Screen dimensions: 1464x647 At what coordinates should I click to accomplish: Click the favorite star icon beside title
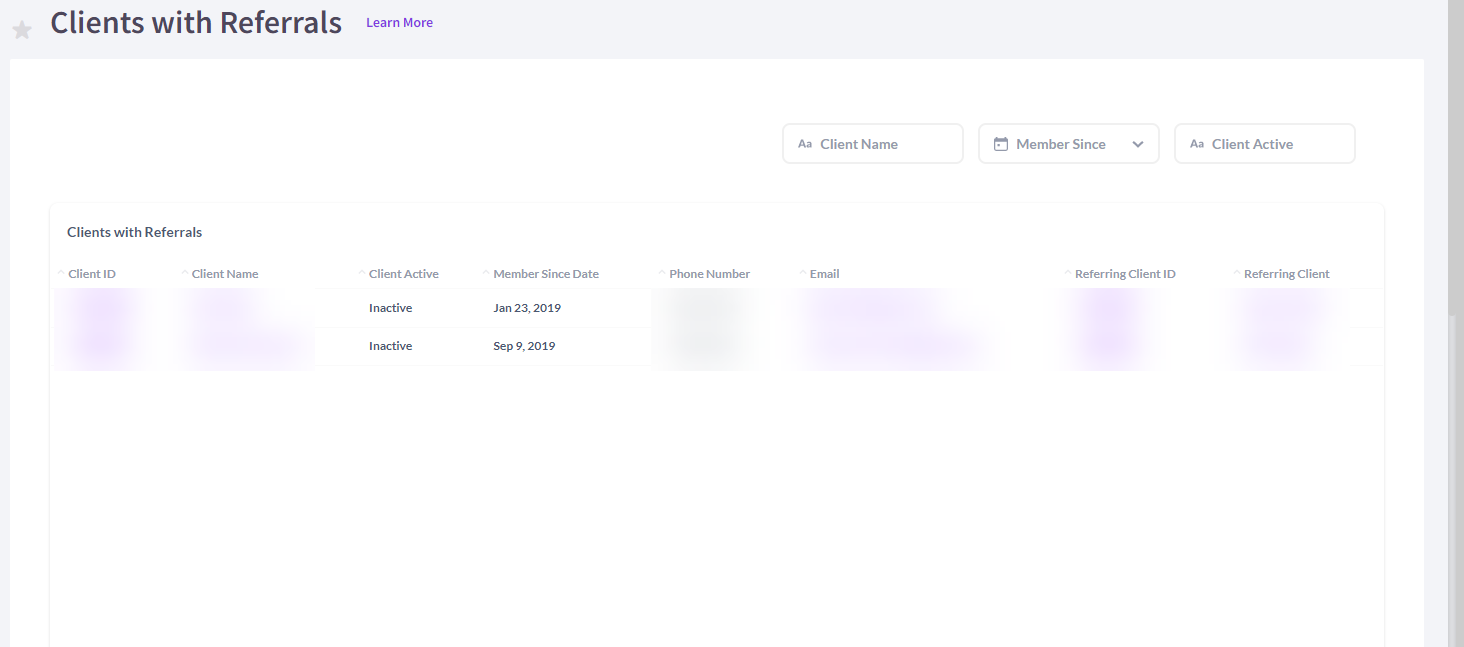pos(21,30)
